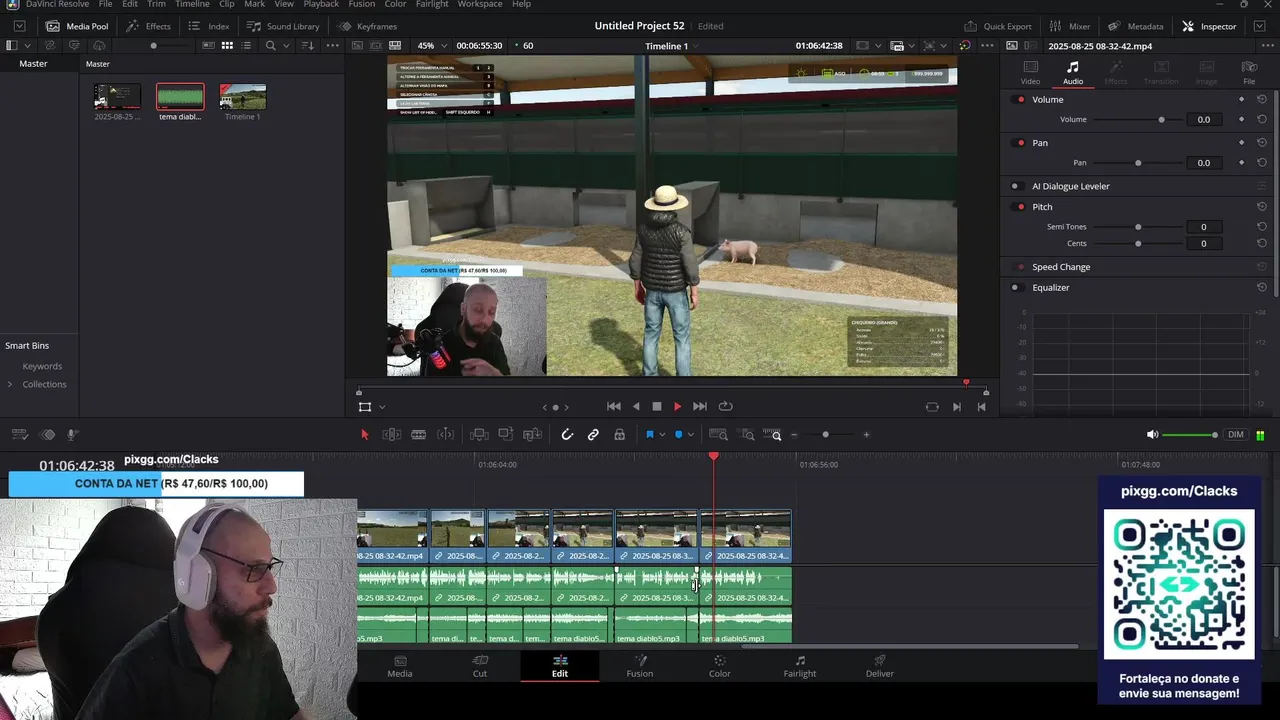Image resolution: width=1280 pixels, height=720 pixels.
Task: Select the arrow Selection Mode tool
Action: click(364, 435)
